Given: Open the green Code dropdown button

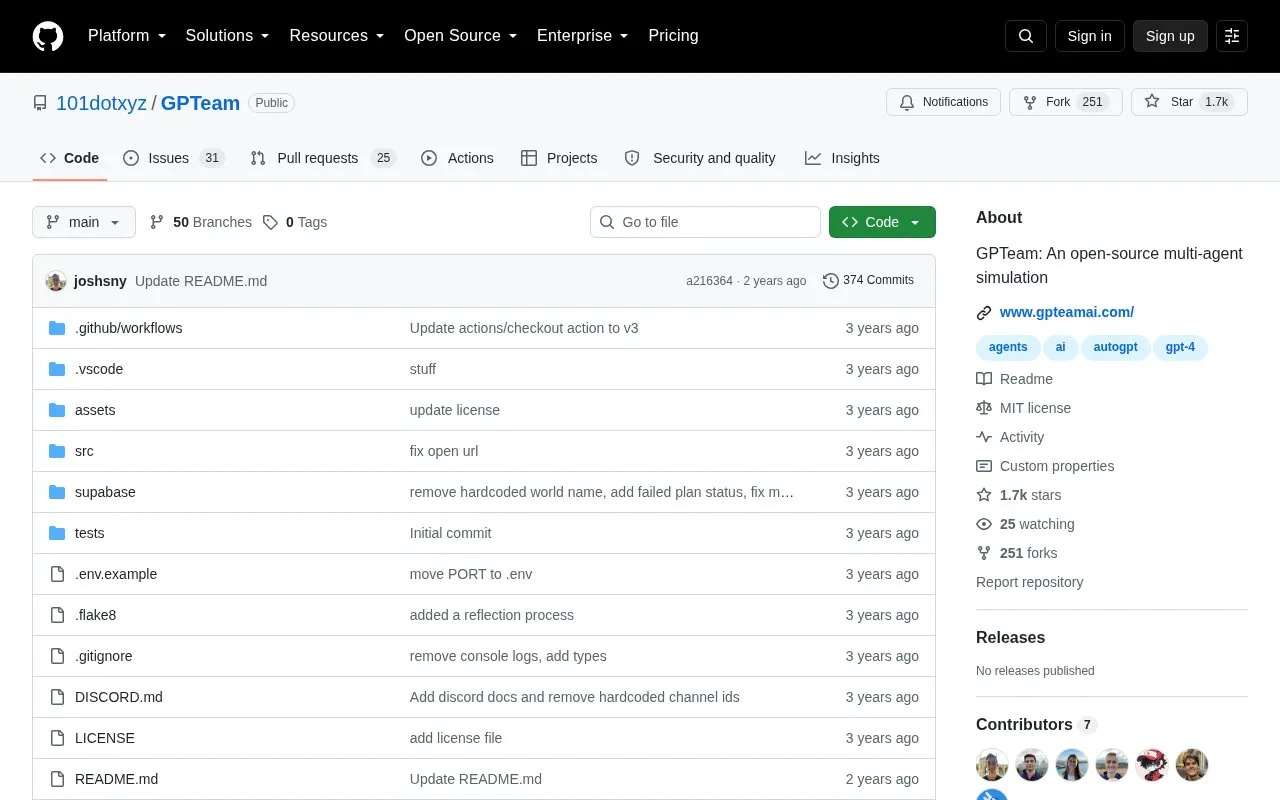Looking at the screenshot, I should pyautogui.click(x=882, y=222).
